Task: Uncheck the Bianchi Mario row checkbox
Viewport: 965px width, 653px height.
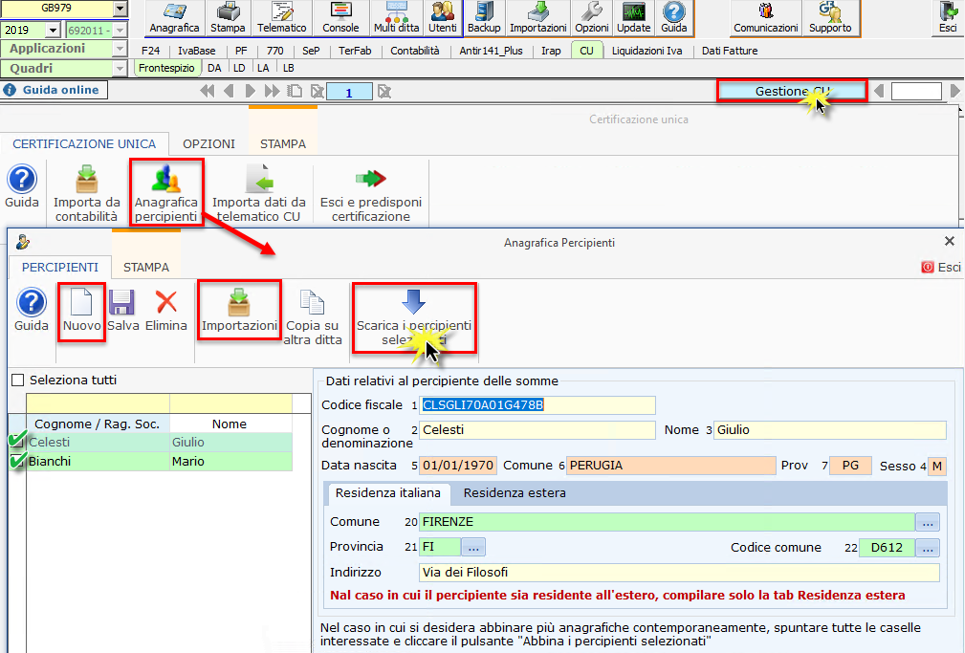Action: click(x=17, y=461)
